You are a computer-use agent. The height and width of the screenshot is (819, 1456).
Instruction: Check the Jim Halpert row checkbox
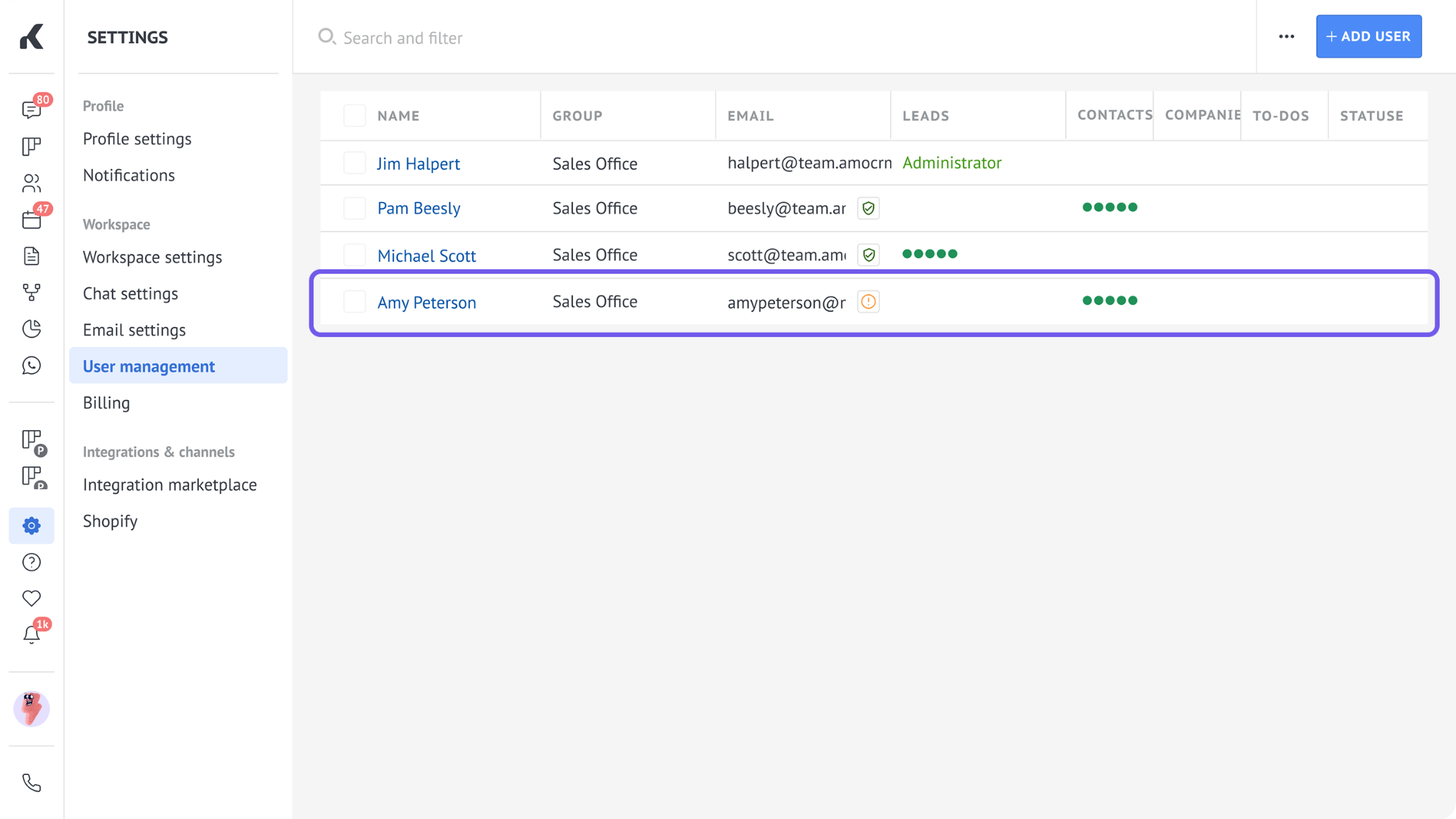(x=354, y=163)
